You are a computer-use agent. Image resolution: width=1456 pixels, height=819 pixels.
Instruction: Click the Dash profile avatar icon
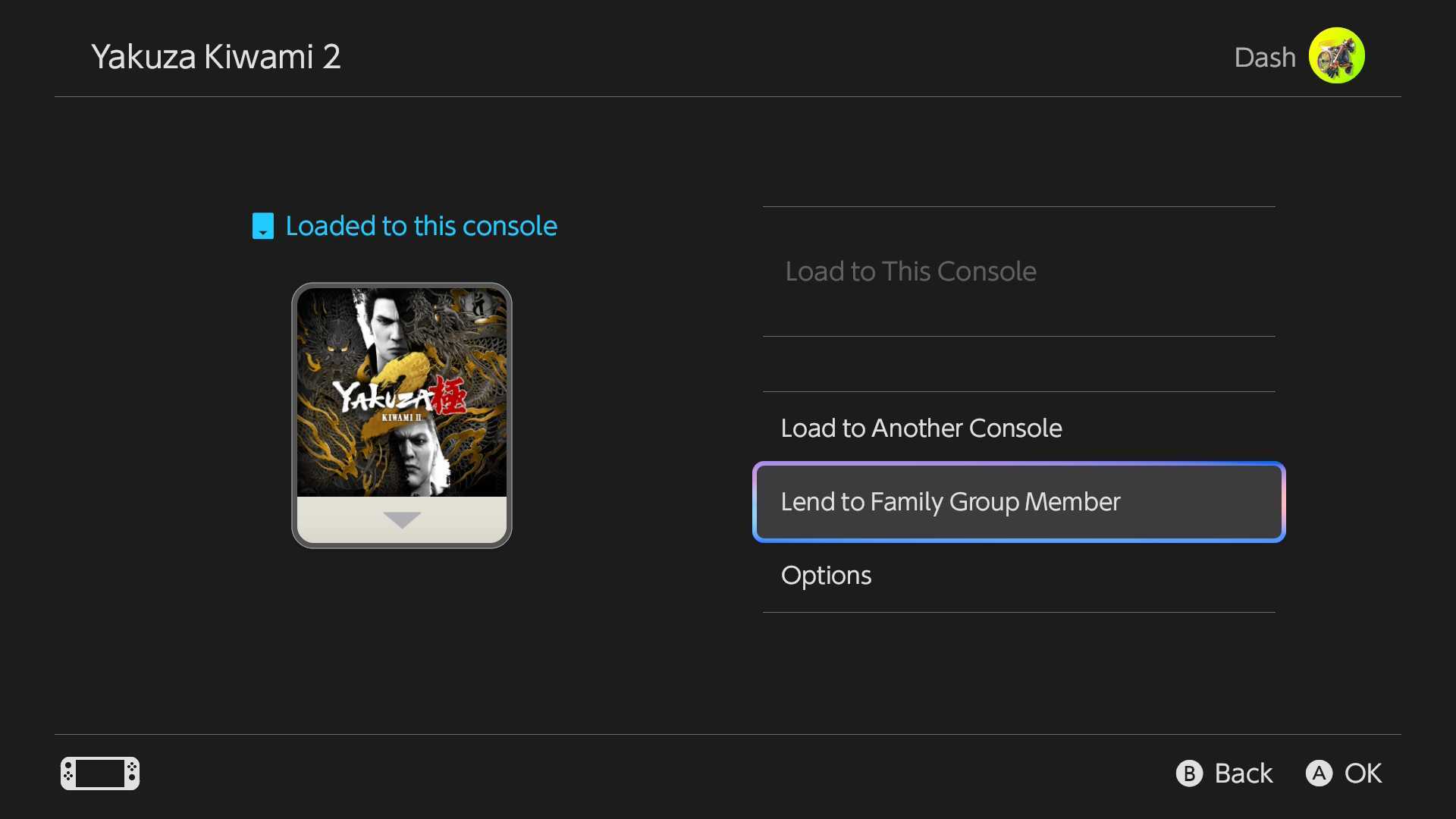1336,55
